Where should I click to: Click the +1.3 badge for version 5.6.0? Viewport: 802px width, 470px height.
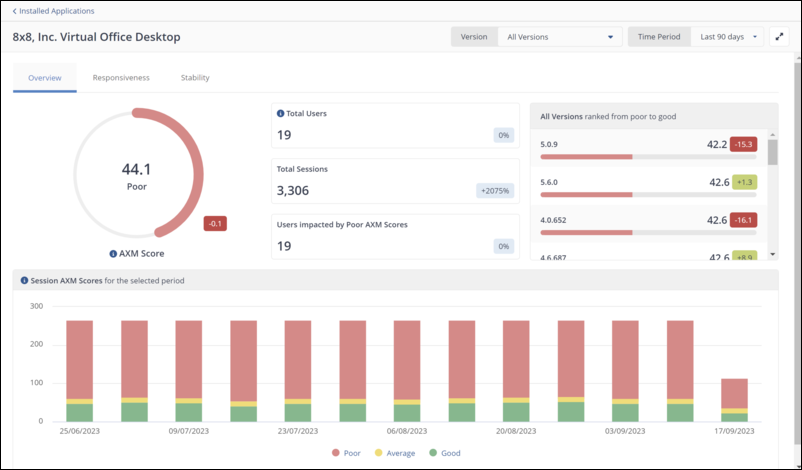click(x=743, y=182)
